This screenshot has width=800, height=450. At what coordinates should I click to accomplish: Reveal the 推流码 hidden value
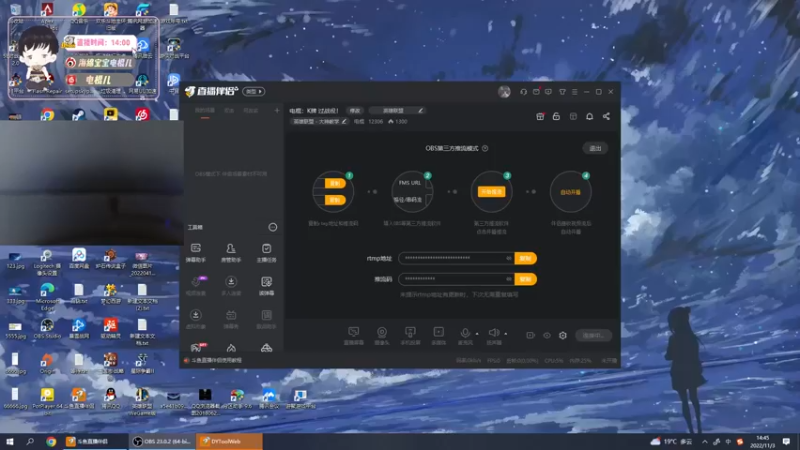tap(509, 279)
